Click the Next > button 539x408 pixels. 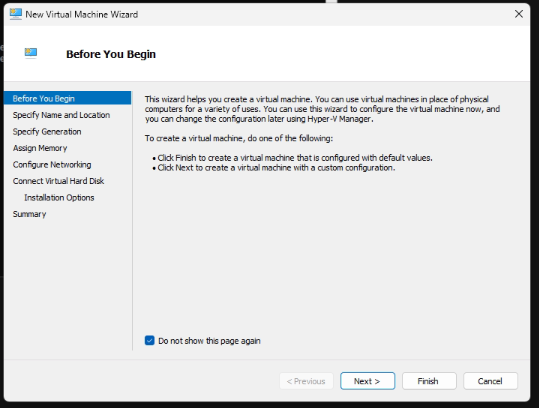[x=367, y=381]
